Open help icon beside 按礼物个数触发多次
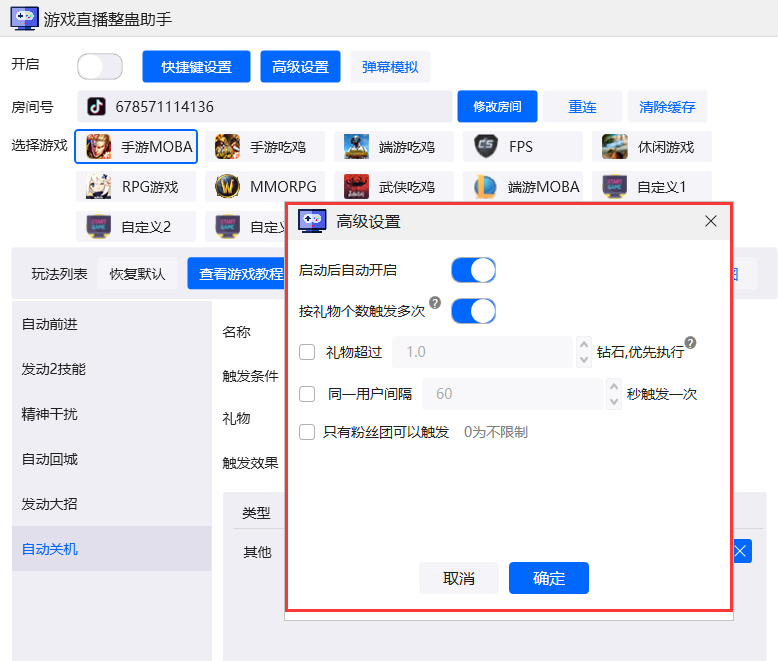 click(435, 302)
